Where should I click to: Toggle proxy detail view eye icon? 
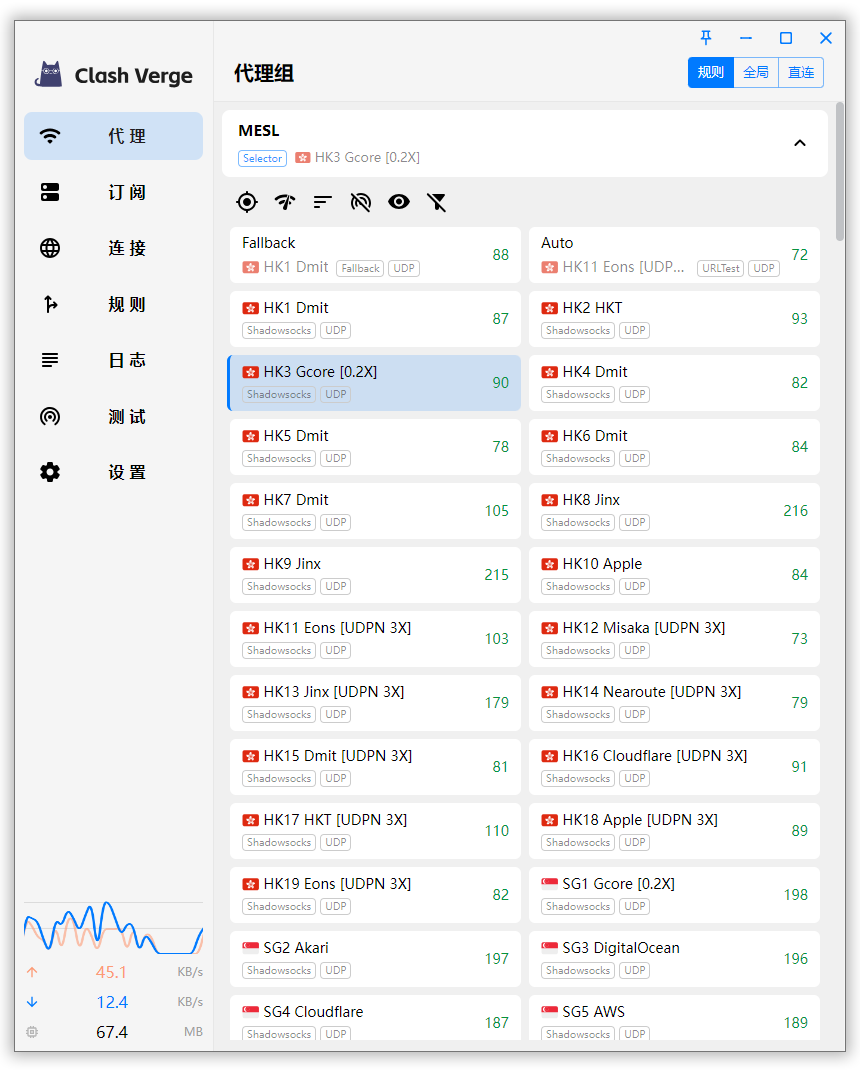point(399,202)
